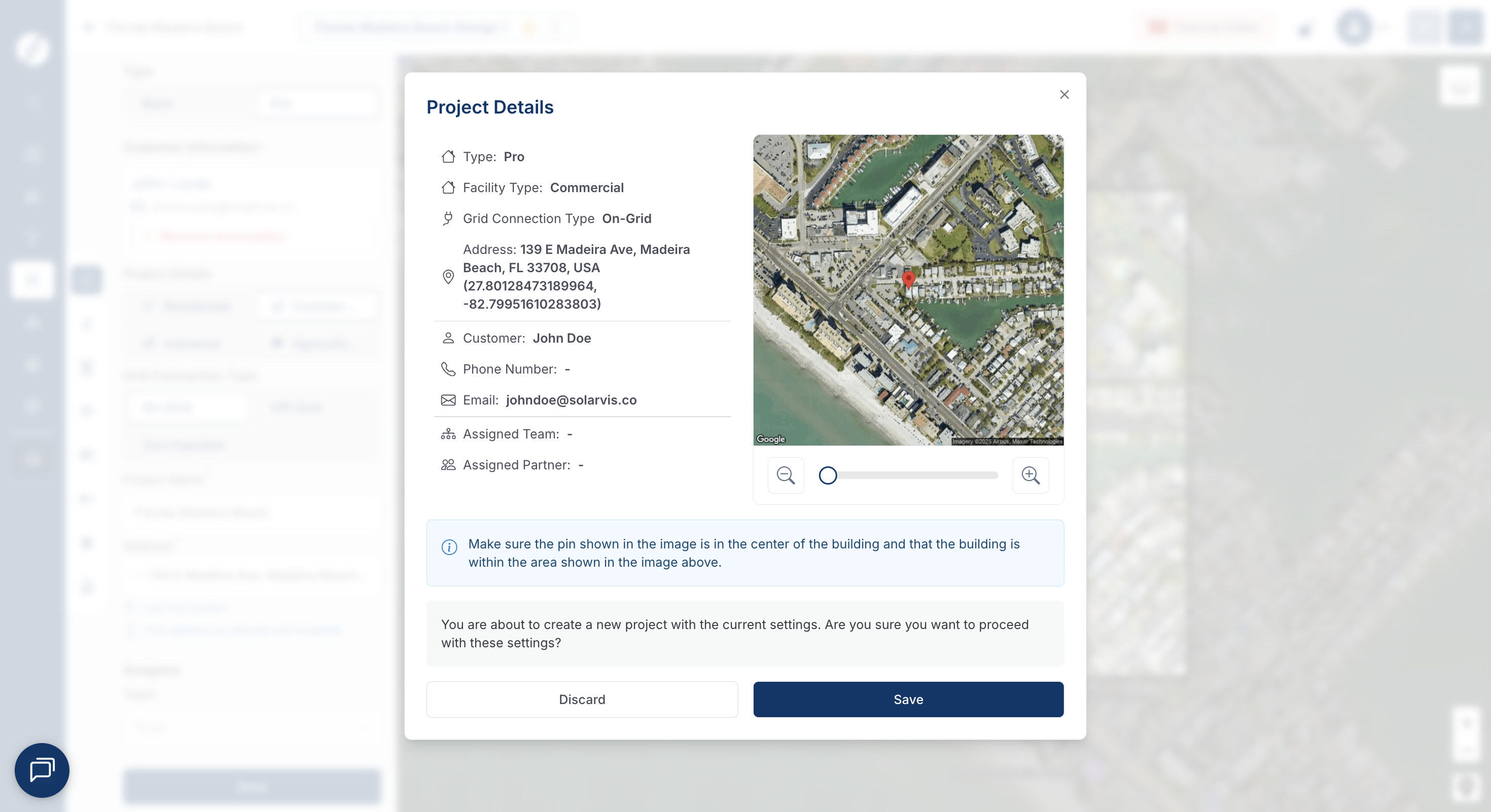Click the johndoe@solarvis.co email address
The height and width of the screenshot is (812, 1491).
tap(571, 400)
